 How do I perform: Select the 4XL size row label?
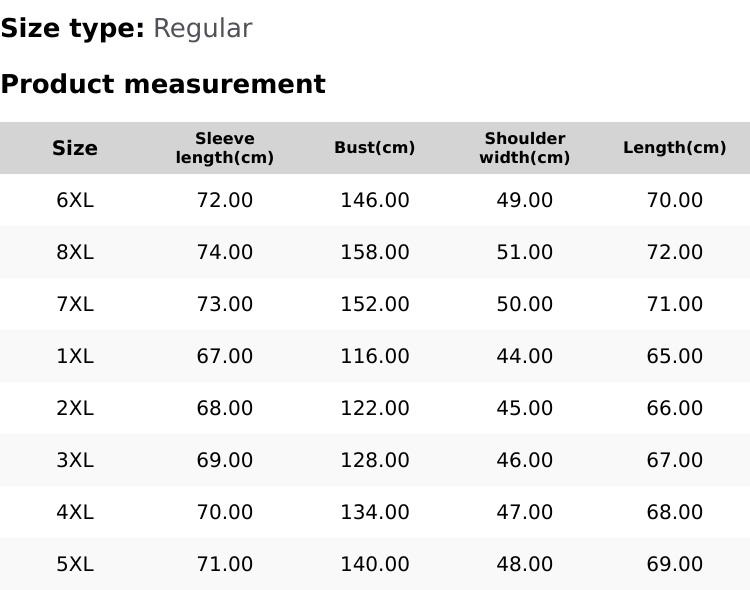click(75, 512)
